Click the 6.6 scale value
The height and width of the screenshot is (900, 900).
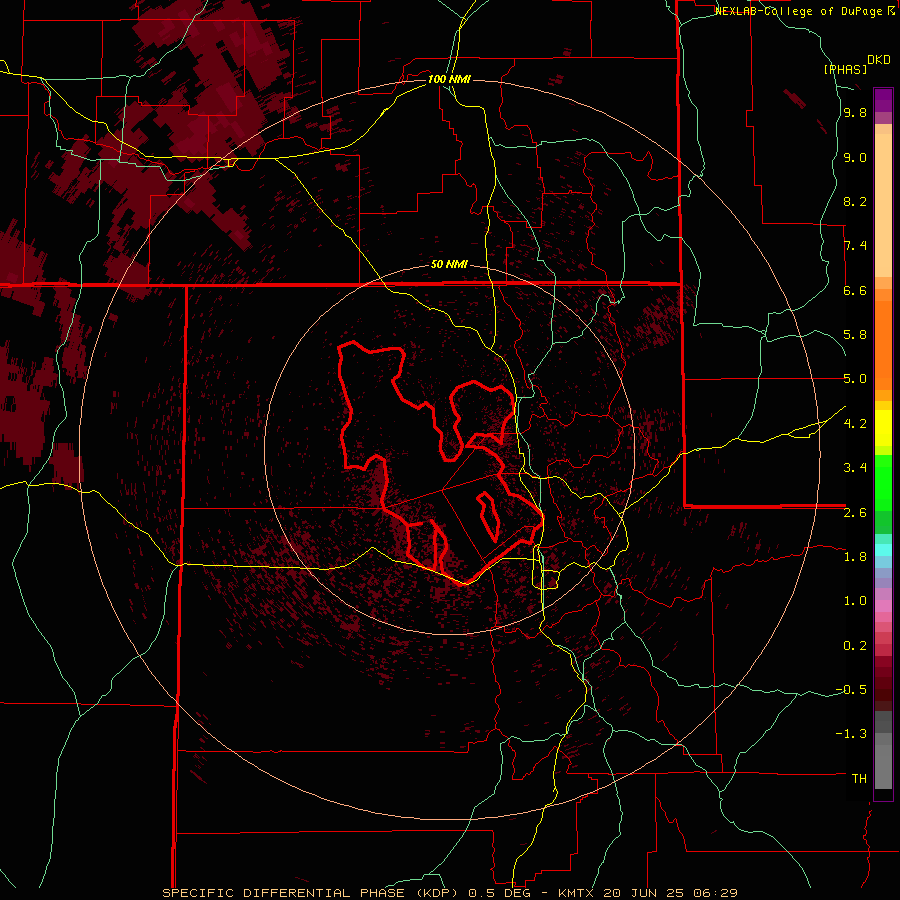[x=855, y=290]
